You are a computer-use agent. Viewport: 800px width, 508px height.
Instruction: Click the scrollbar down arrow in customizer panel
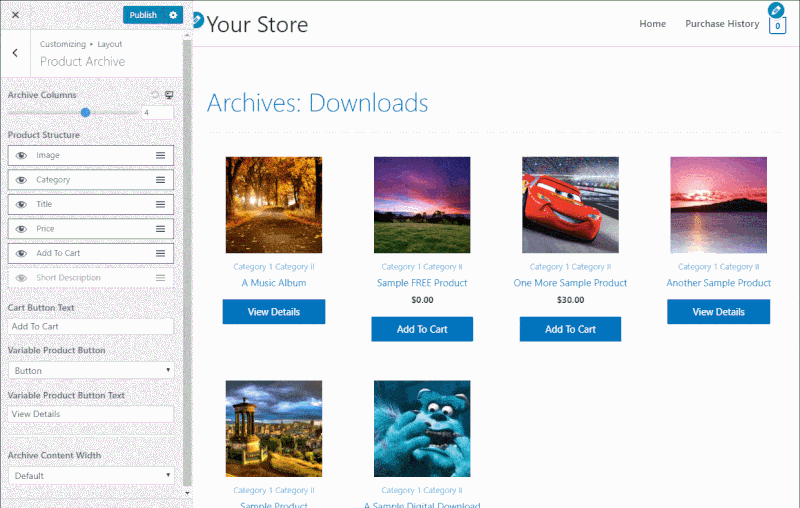187,493
